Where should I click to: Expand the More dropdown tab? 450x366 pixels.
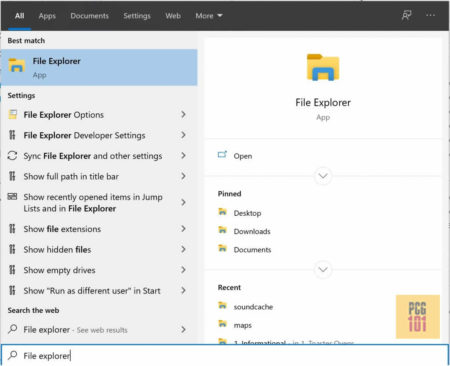[209, 16]
